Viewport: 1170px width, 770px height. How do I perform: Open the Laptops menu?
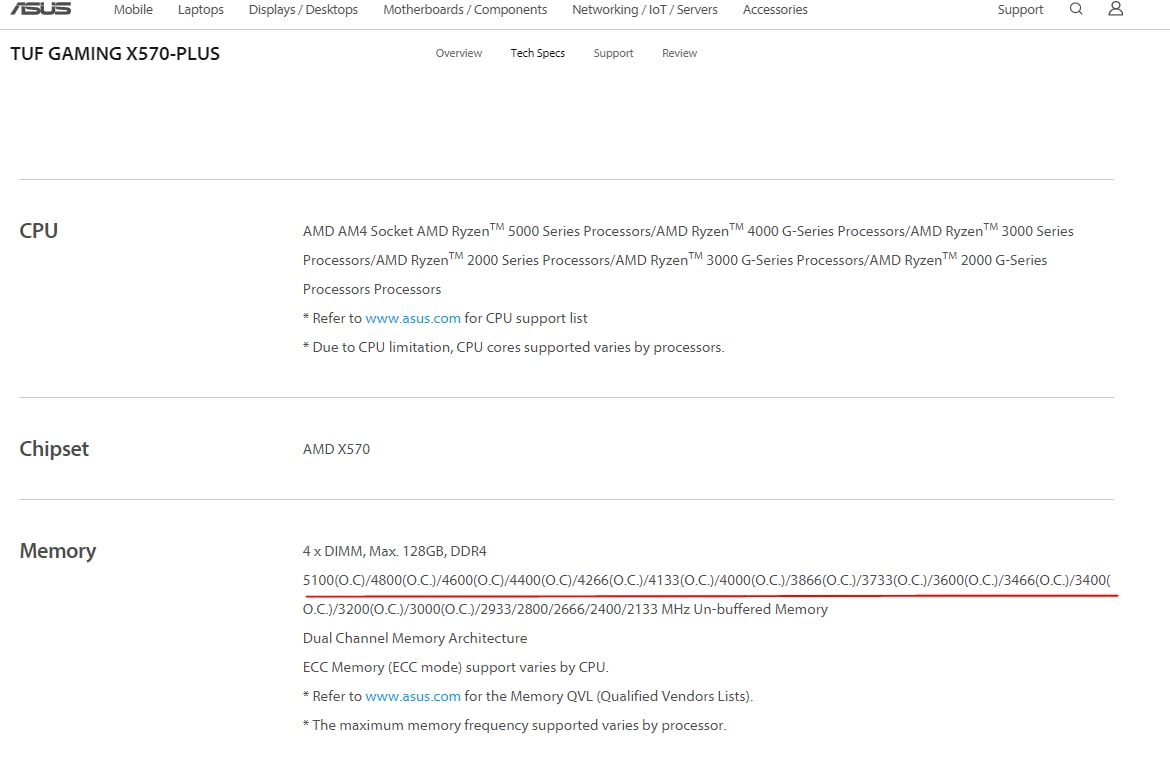tap(201, 10)
